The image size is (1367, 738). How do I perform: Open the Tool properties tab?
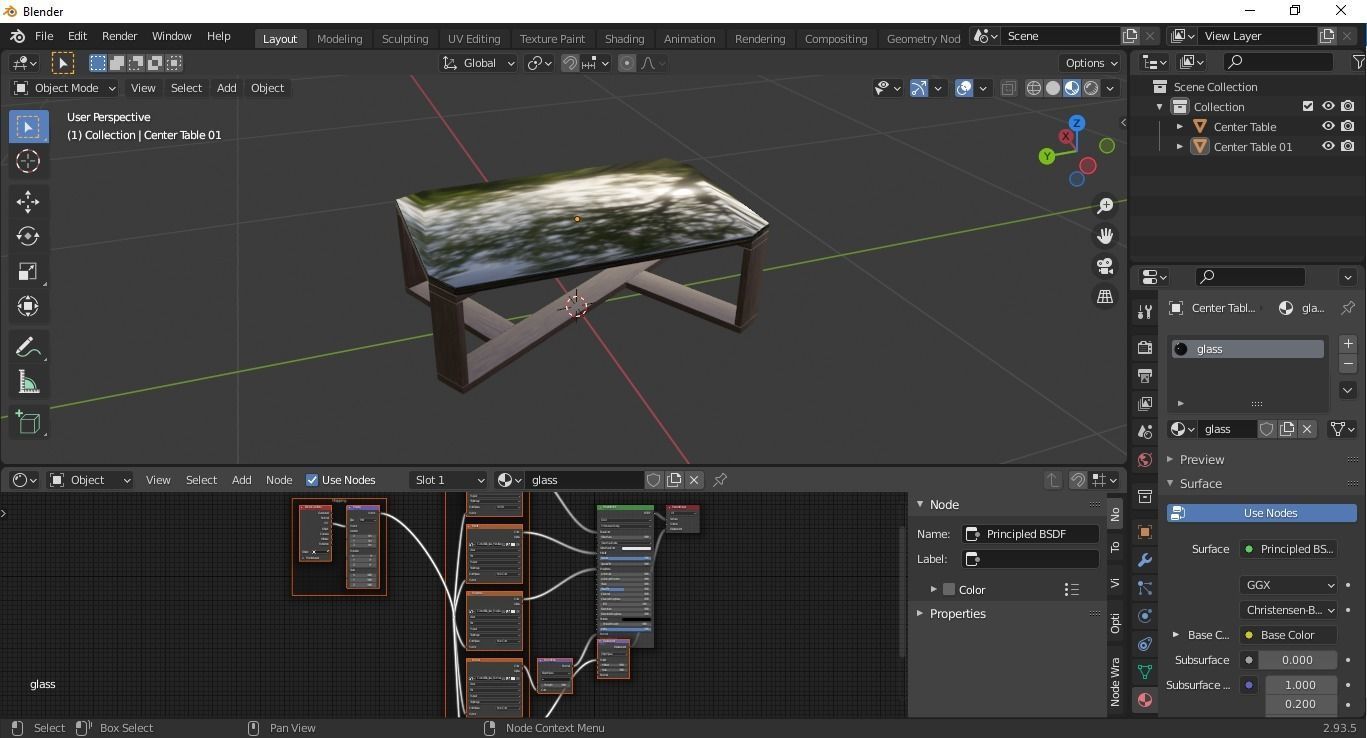(x=1145, y=312)
